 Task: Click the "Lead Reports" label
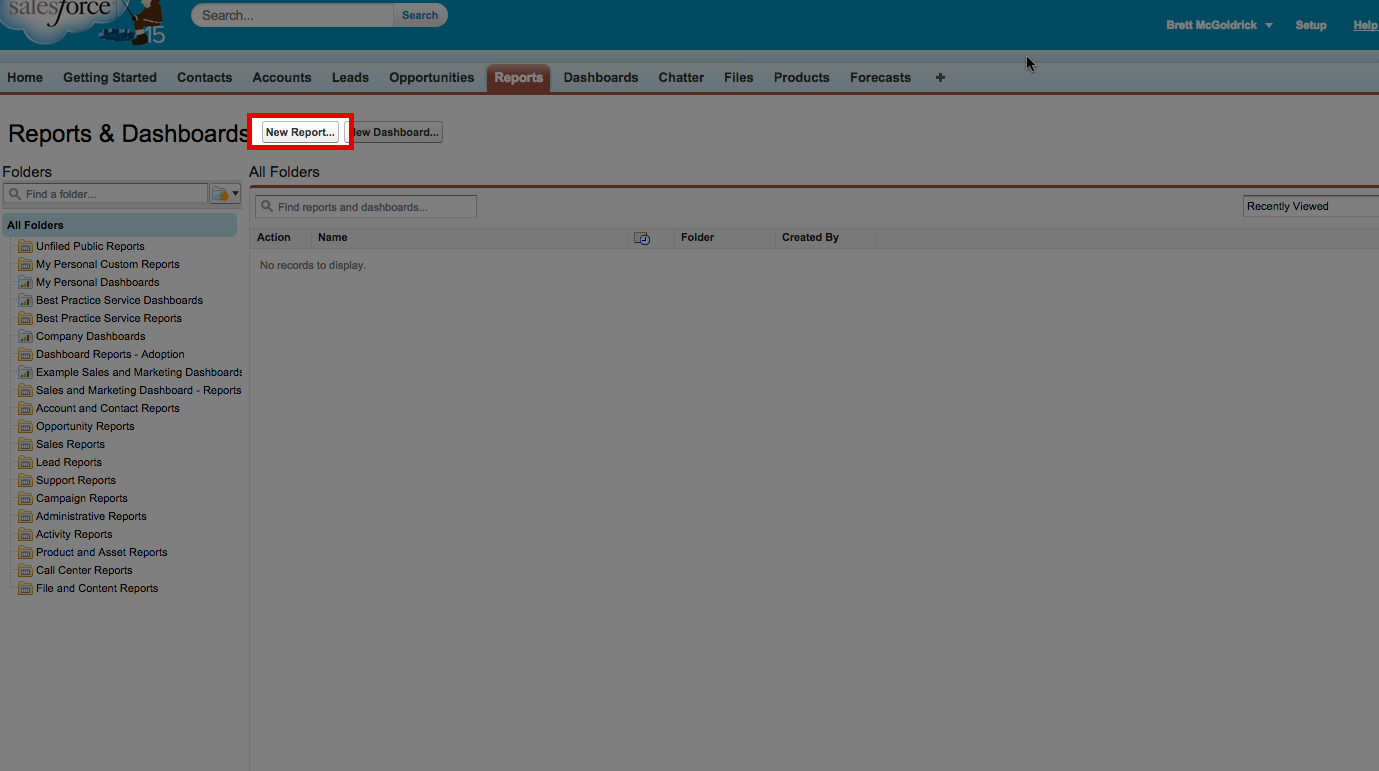coord(69,462)
